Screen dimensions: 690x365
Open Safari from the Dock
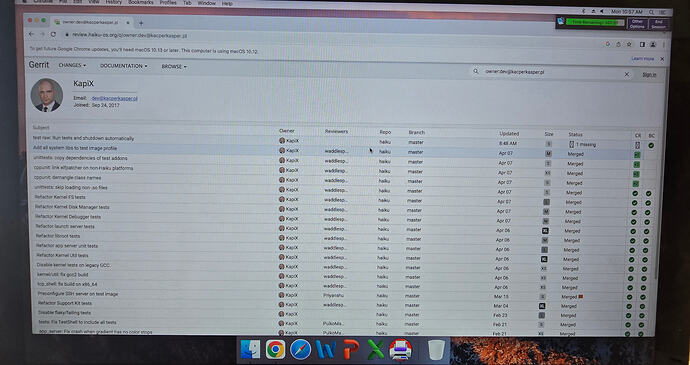point(301,350)
